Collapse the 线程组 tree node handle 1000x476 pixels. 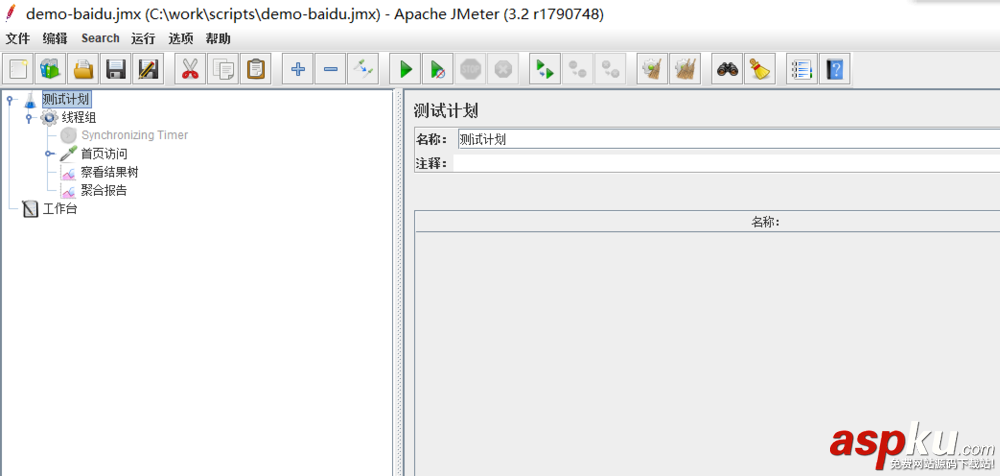29,118
